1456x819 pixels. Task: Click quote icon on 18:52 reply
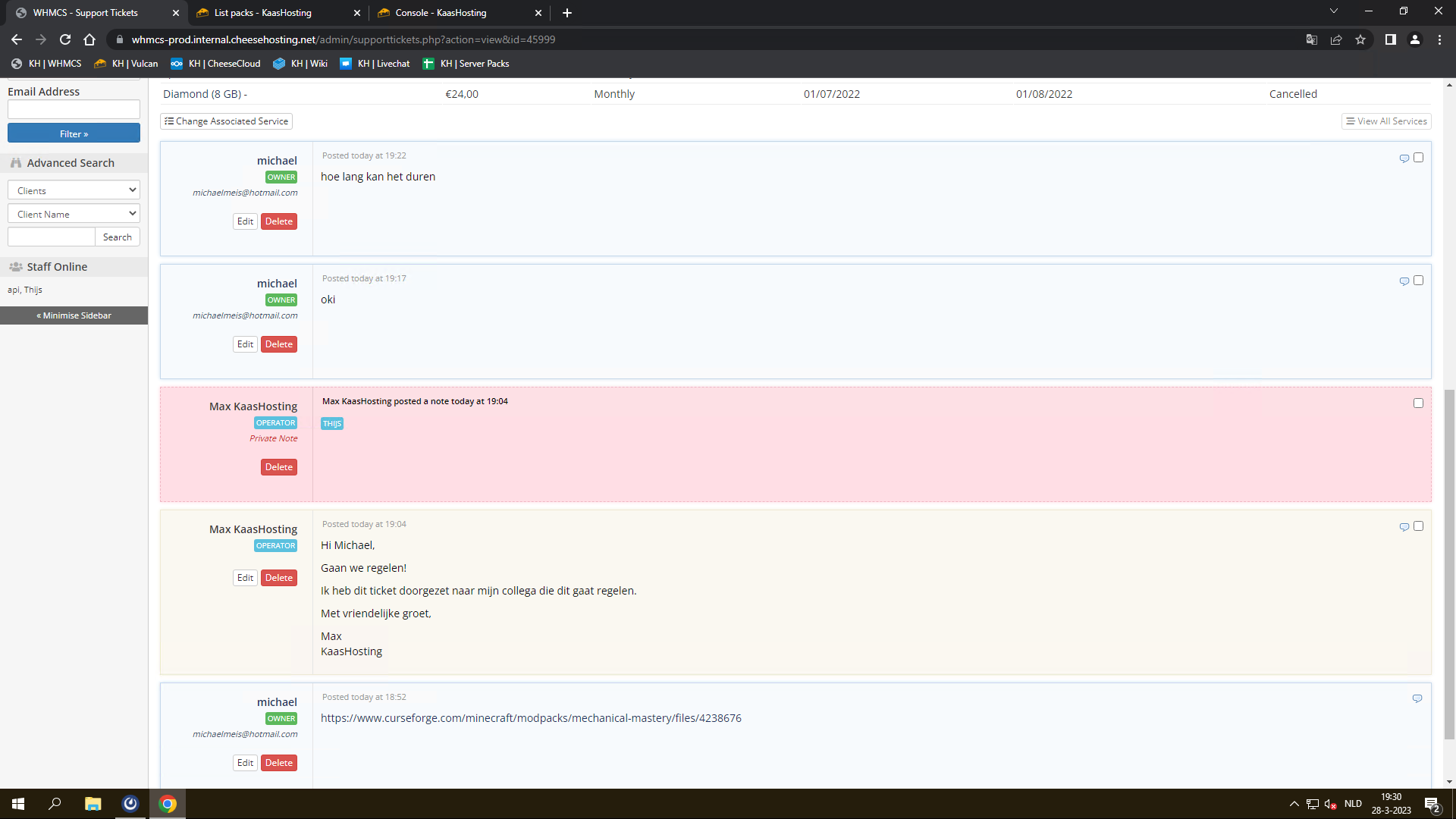pyautogui.click(x=1417, y=698)
